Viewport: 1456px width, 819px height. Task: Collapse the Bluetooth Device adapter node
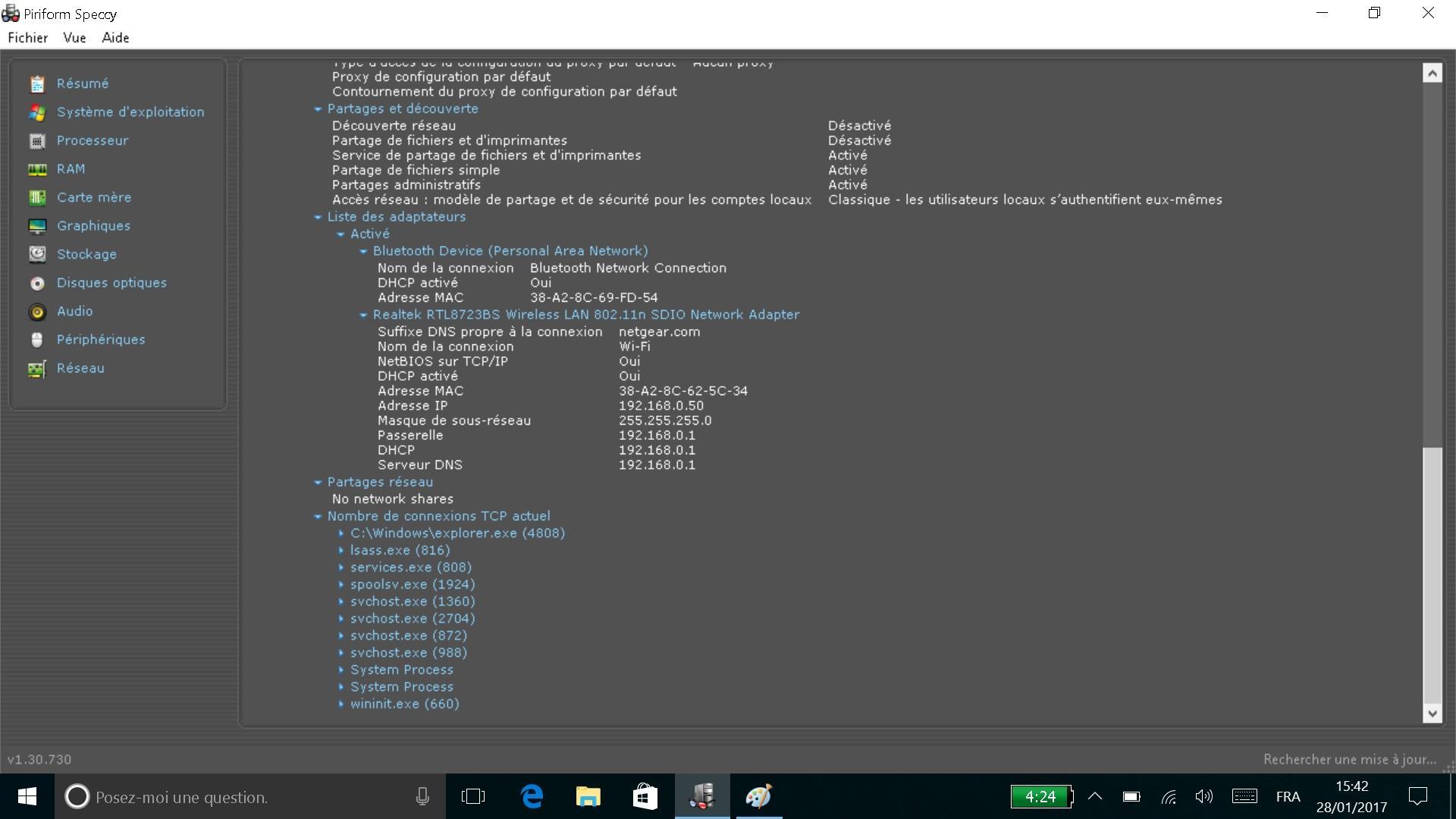(x=363, y=251)
